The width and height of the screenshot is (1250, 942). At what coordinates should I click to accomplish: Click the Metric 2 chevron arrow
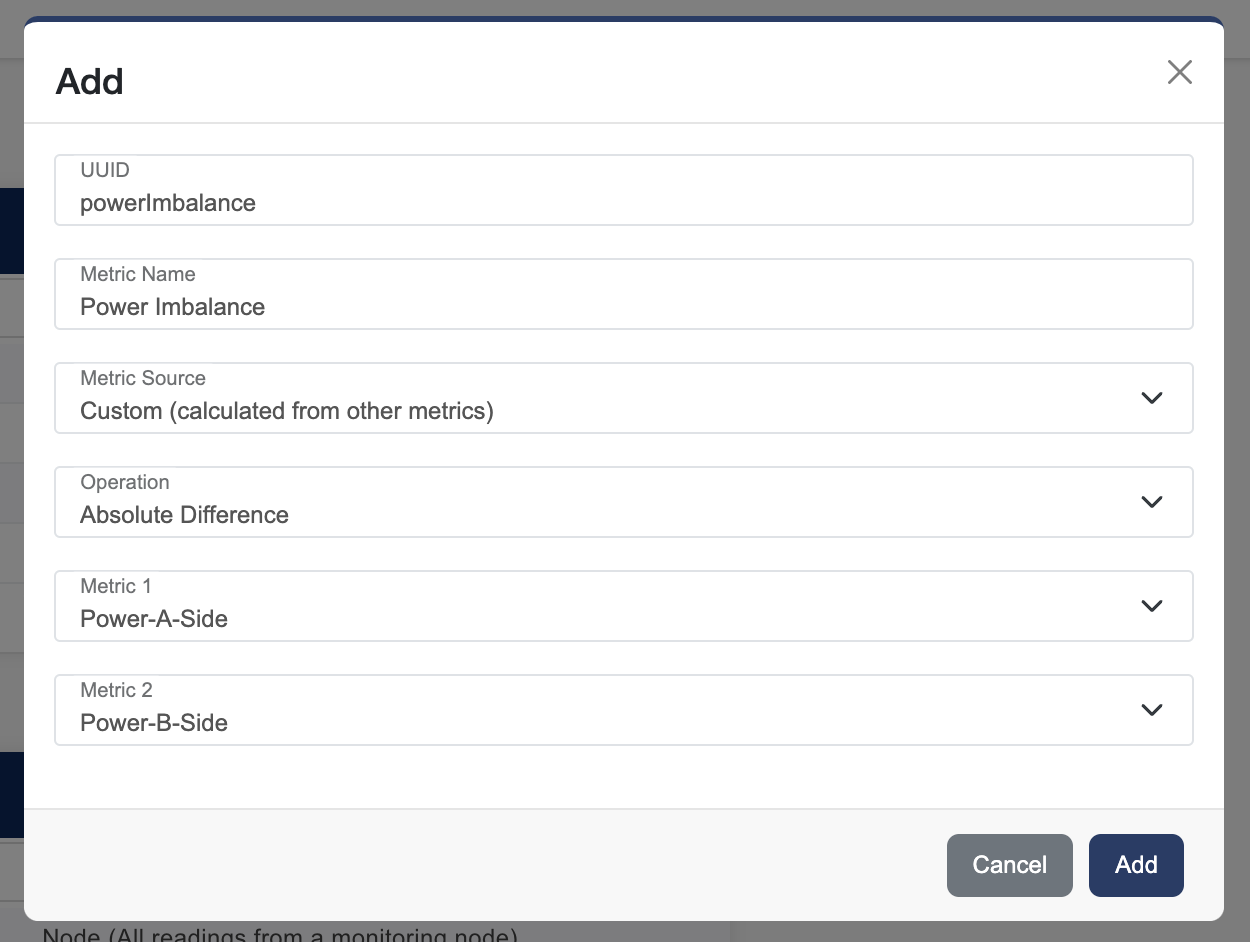pyautogui.click(x=1151, y=710)
